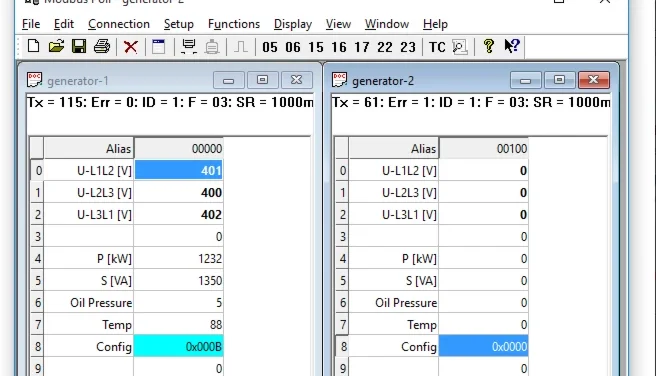This screenshot has width=656, height=376.
Task: Click the Save floppy disk icon
Action: click(x=79, y=46)
